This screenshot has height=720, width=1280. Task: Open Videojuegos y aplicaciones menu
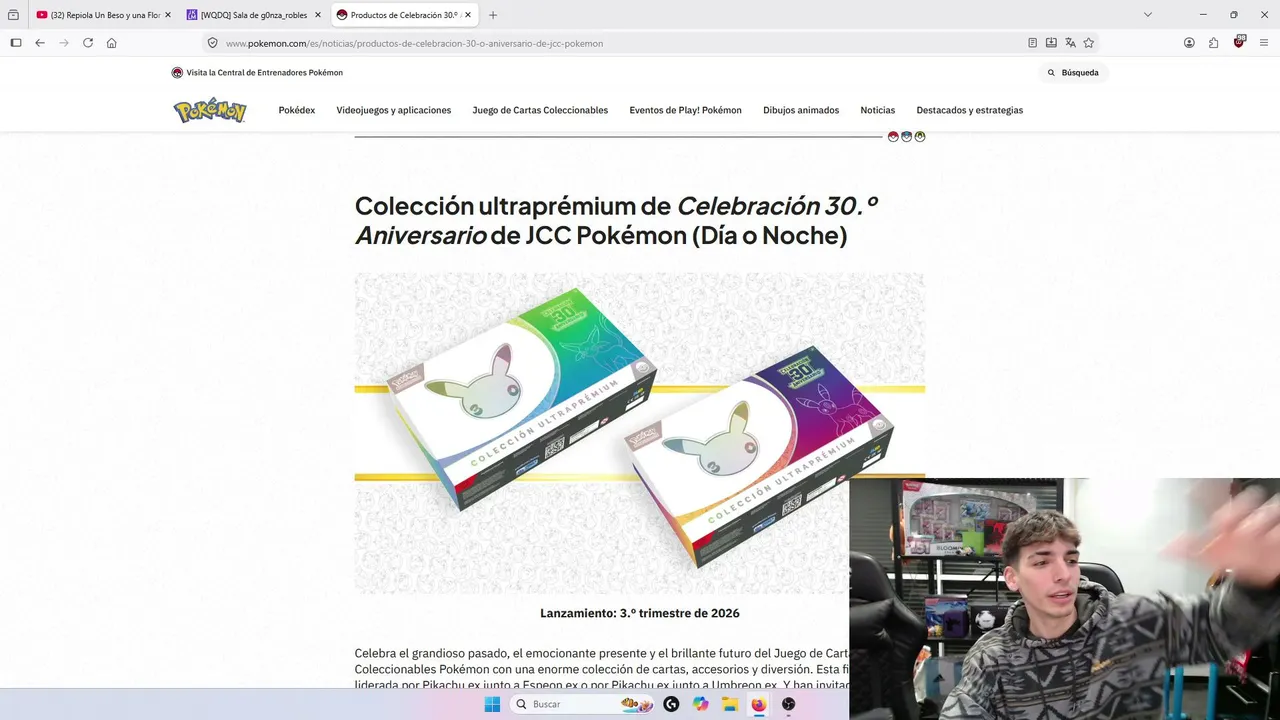click(x=394, y=110)
